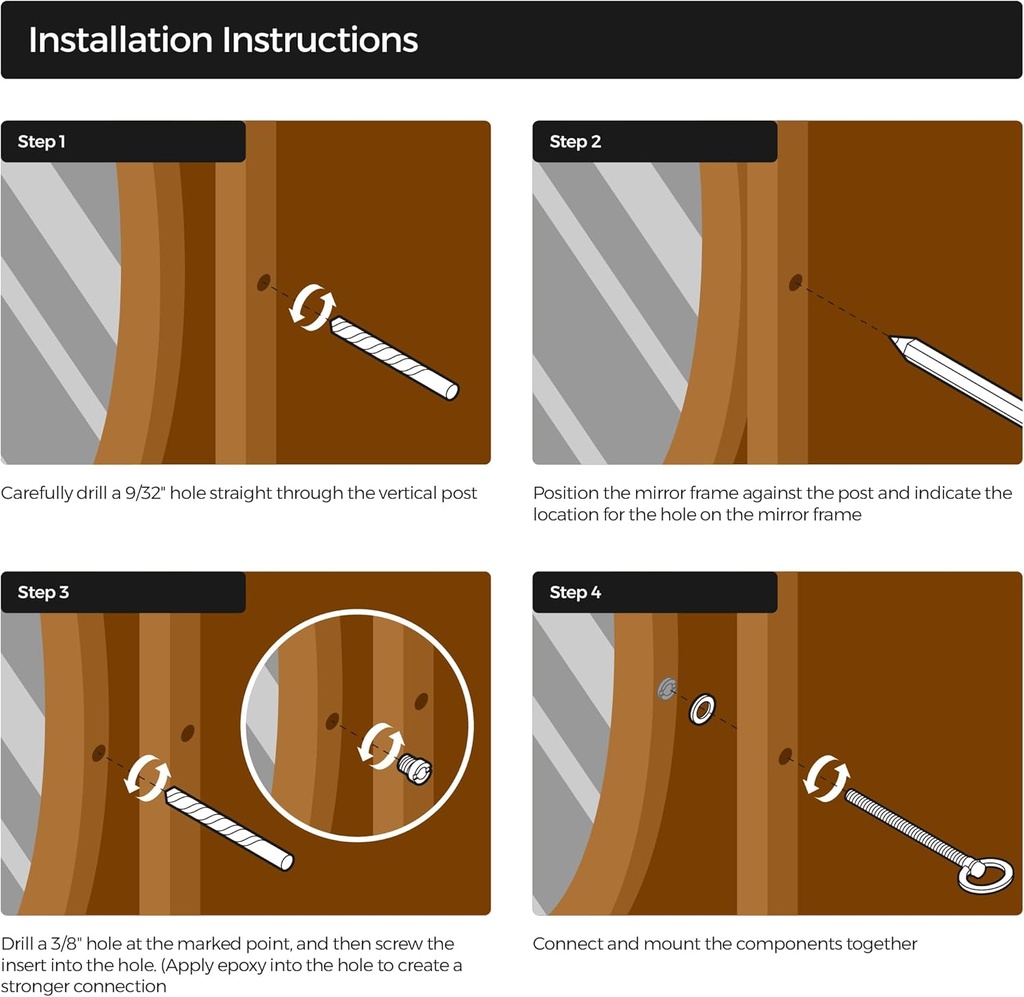Click the text about drilling a 9/32" hole
The image size is (1024, 997).
[x=239, y=493]
